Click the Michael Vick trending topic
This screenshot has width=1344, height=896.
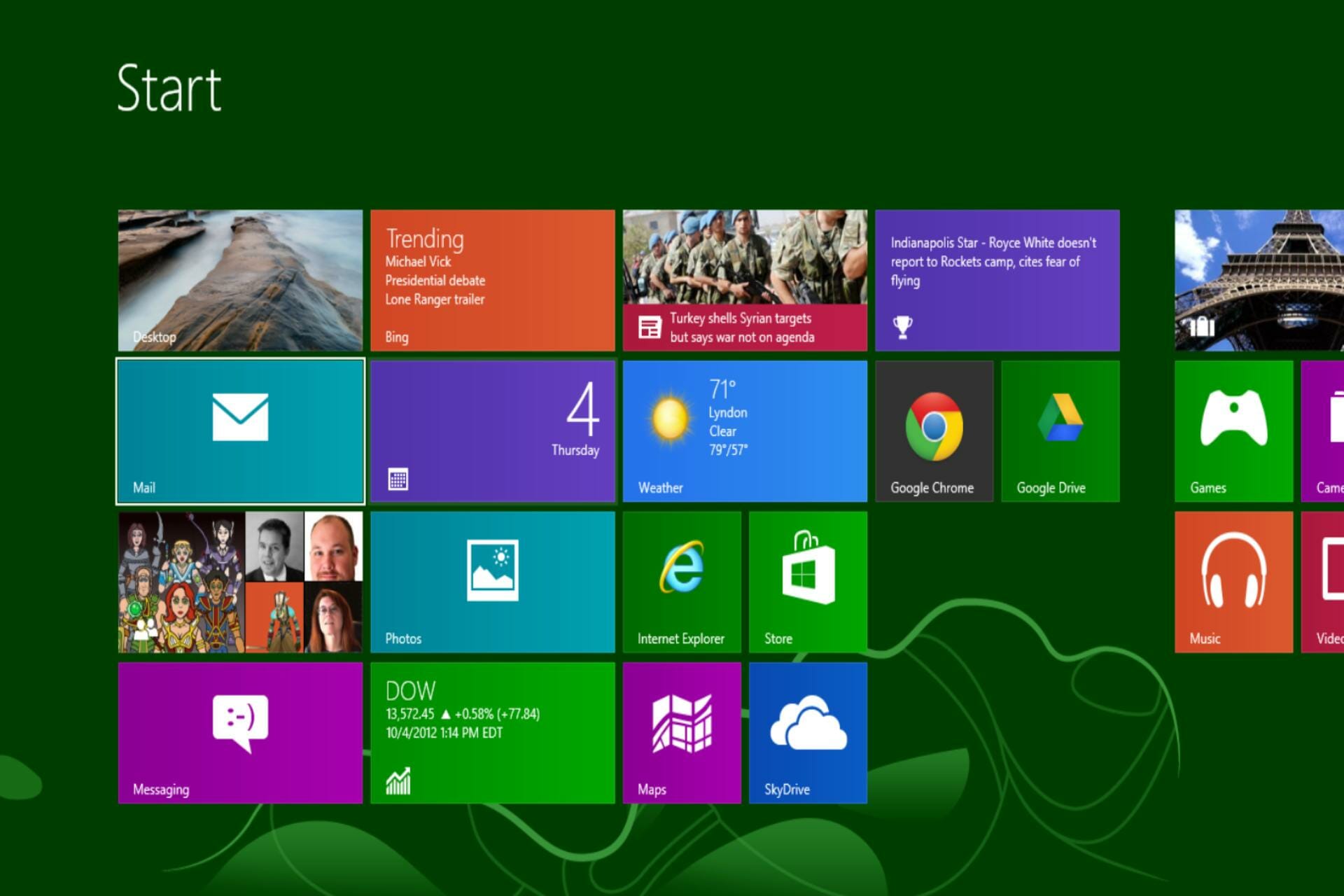pos(418,261)
